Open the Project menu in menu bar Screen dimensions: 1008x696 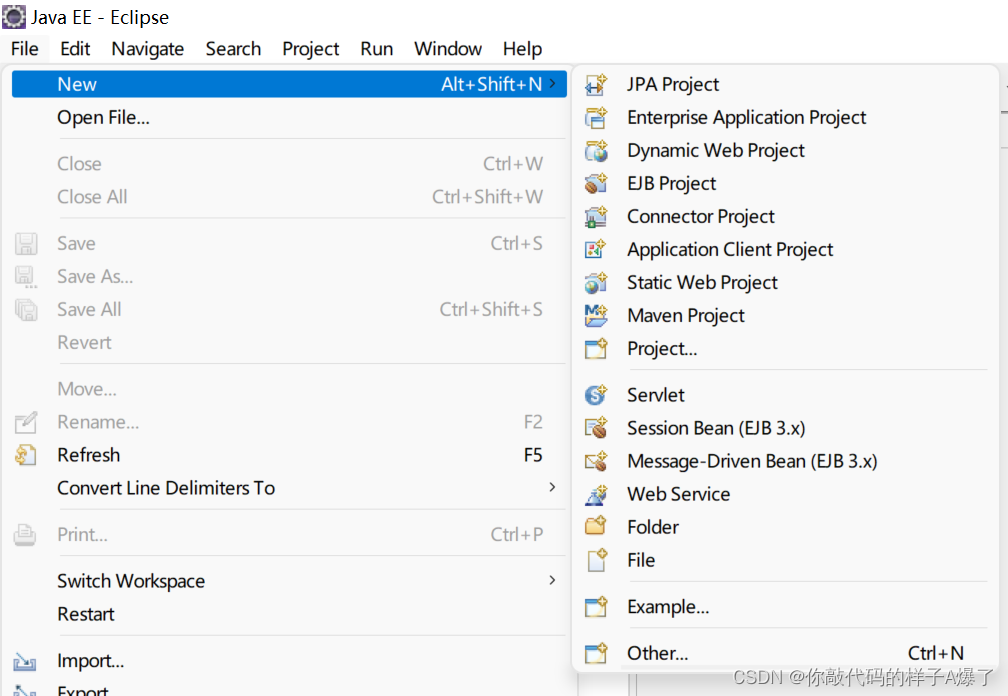tap(310, 49)
